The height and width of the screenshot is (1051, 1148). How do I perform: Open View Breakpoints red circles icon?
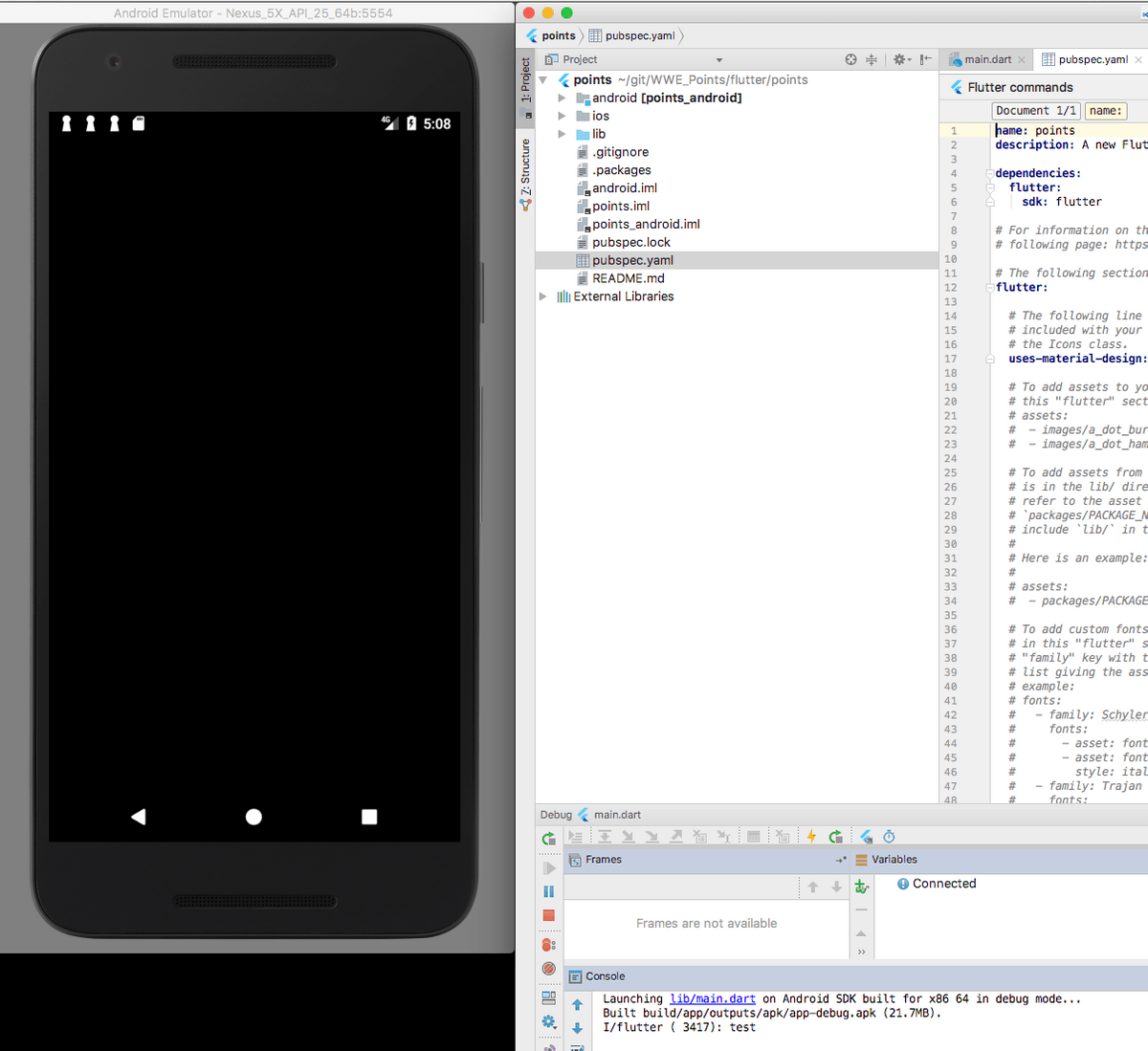pos(548,945)
